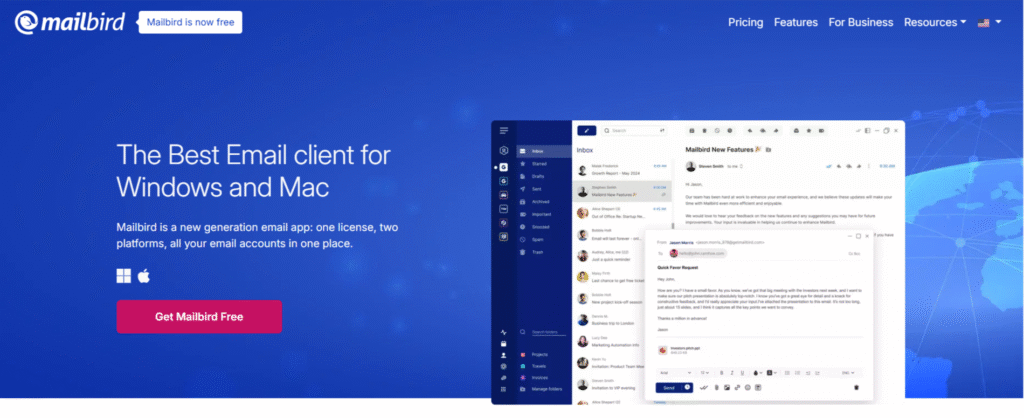The width and height of the screenshot is (1024, 418).
Task: Open the font size dropdown
Action: coord(705,373)
